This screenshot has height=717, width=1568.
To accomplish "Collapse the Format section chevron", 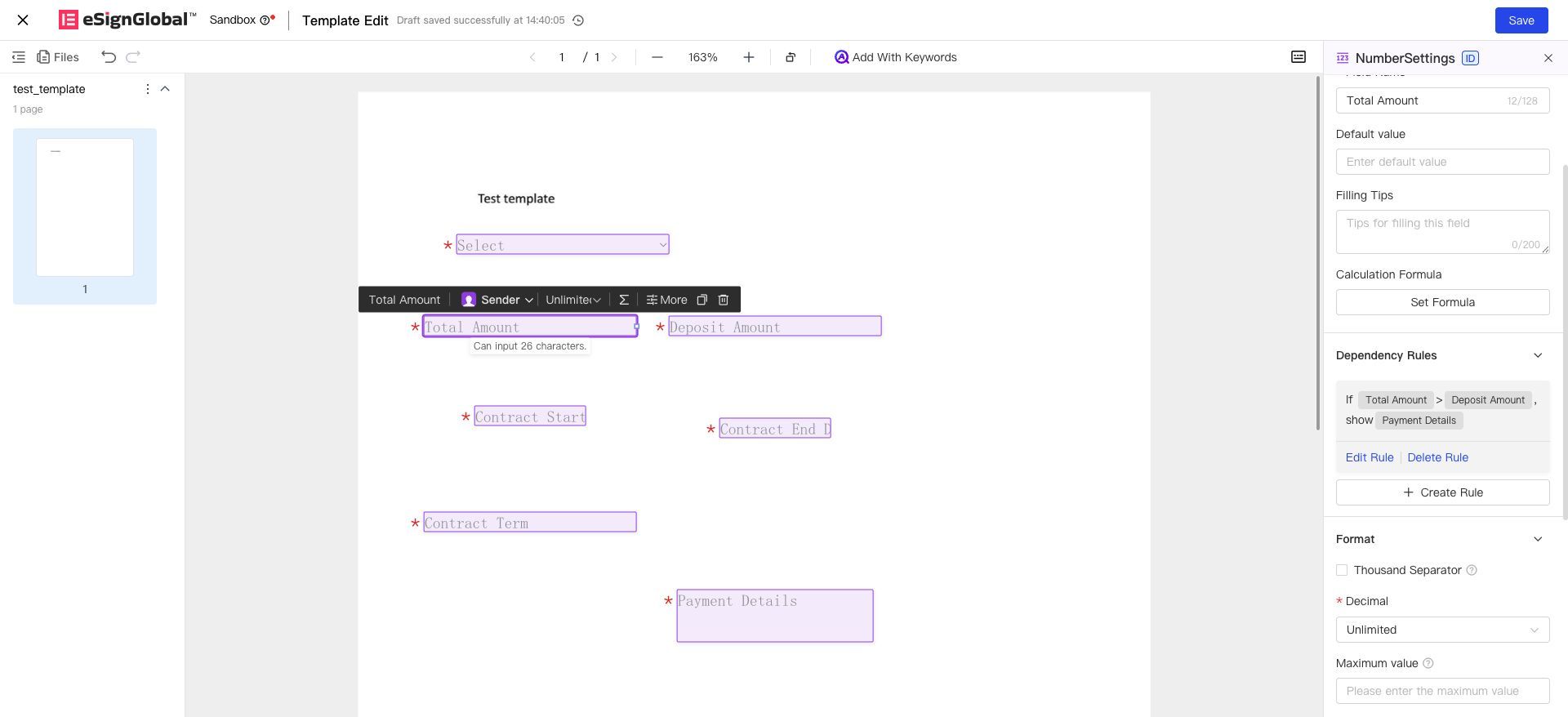I will click(x=1538, y=539).
